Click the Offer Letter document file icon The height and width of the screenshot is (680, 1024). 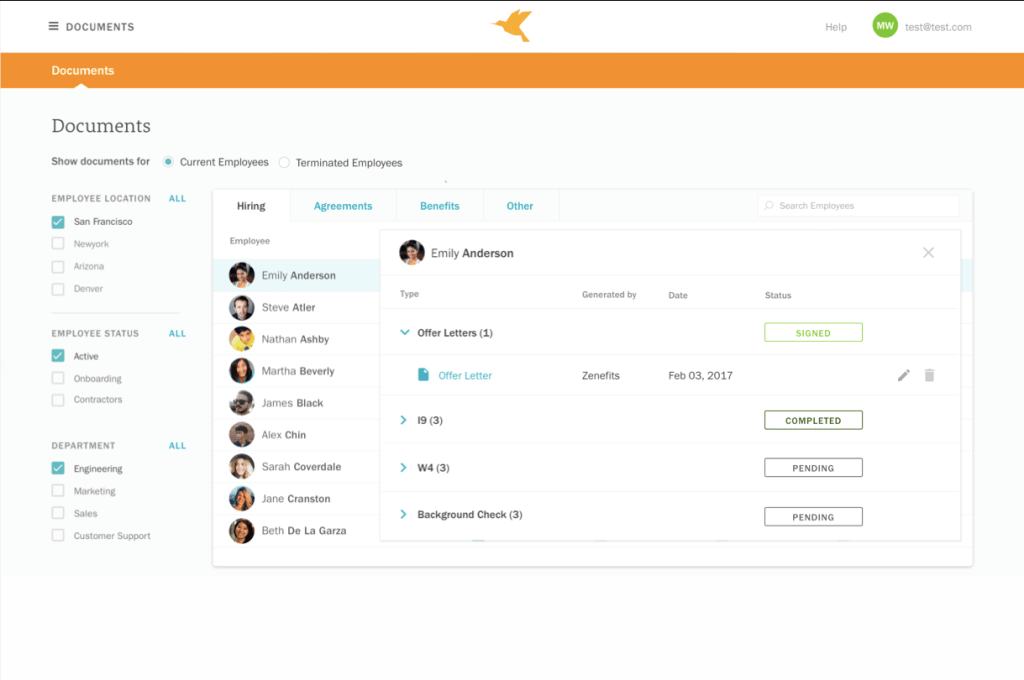423,375
